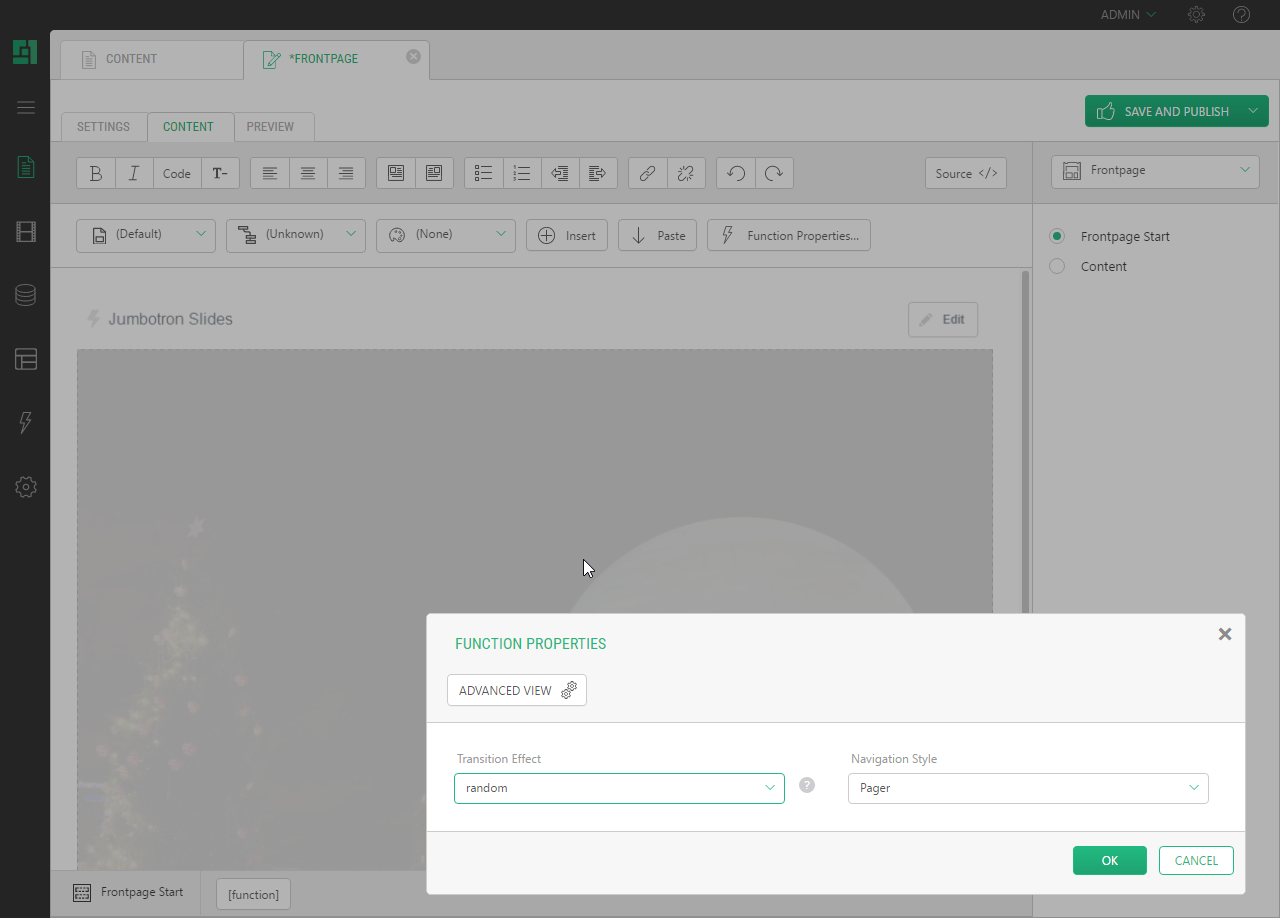Open the Transition Effect dropdown
This screenshot has width=1280, height=918.
(x=619, y=788)
